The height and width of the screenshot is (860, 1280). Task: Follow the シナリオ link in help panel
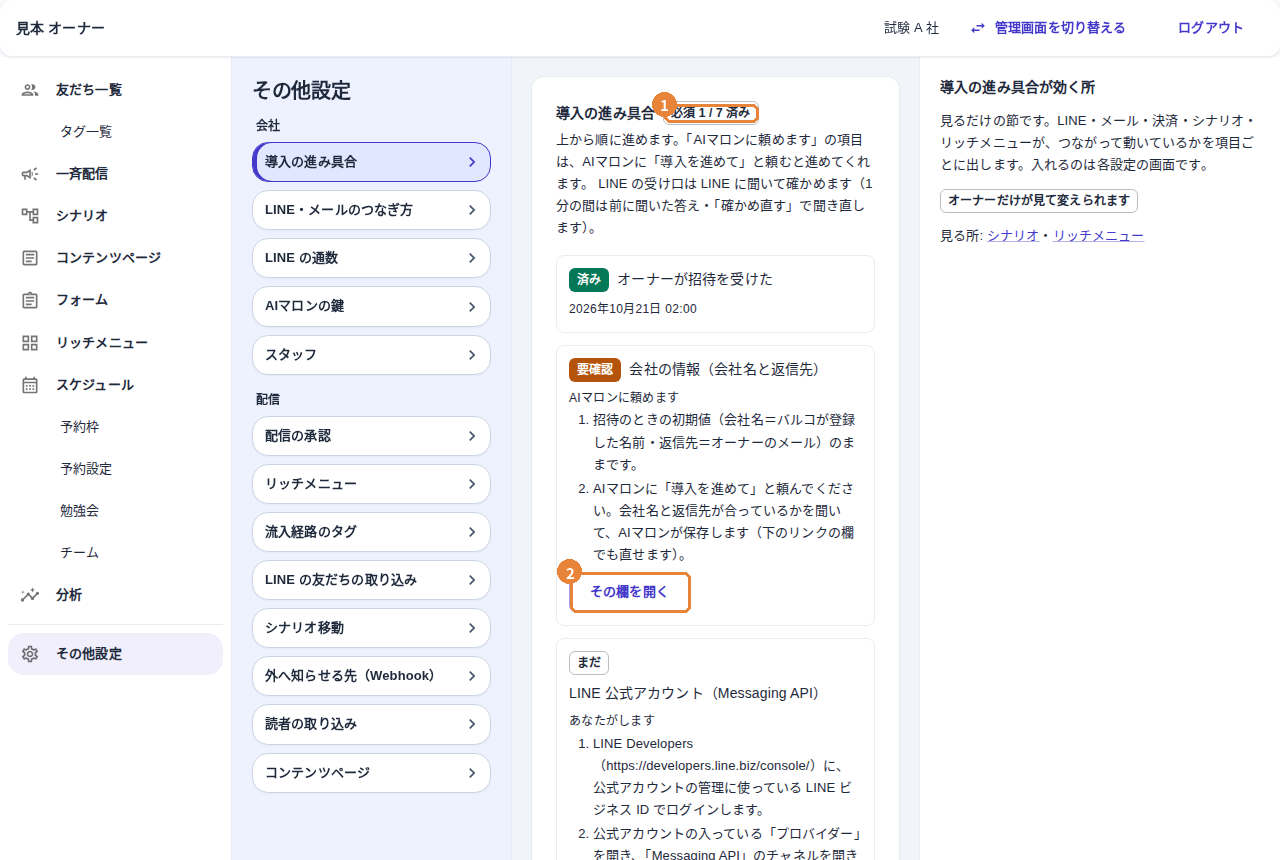[x=1013, y=236]
